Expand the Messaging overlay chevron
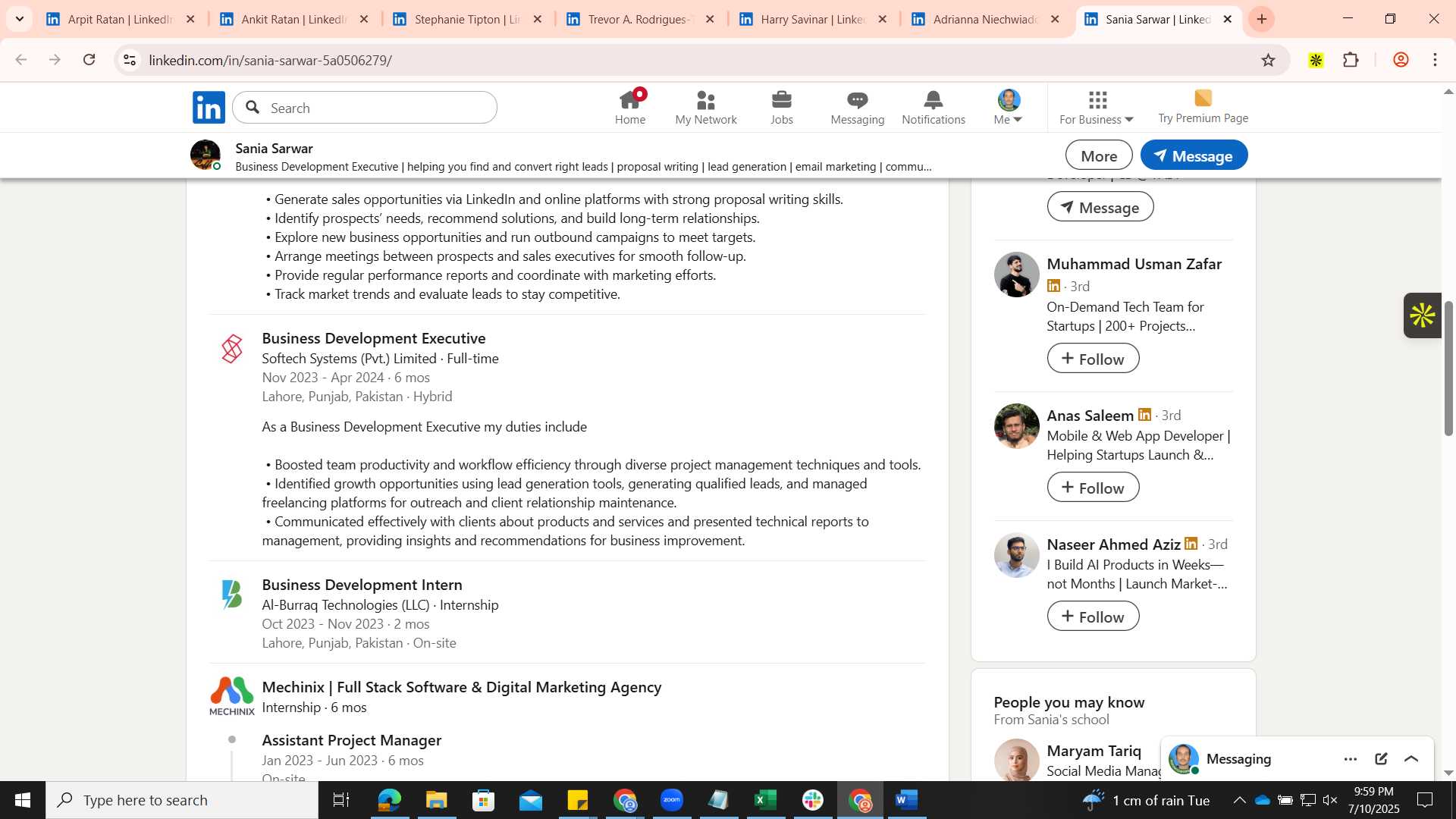This screenshot has width=1456, height=819. pos(1411,759)
